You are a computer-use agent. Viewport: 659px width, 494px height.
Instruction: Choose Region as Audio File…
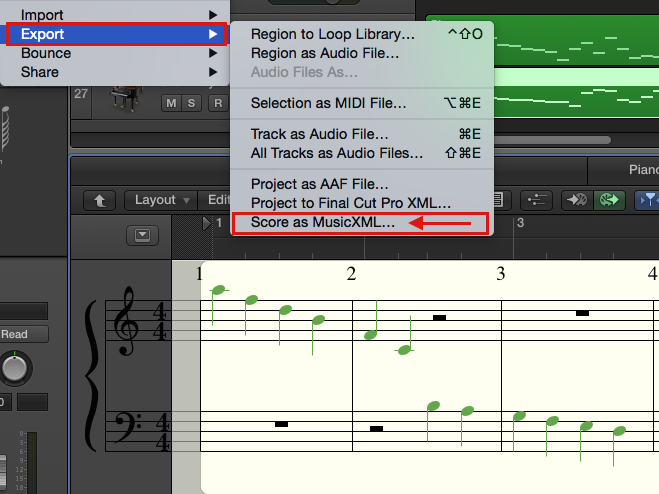[x=362, y=53]
